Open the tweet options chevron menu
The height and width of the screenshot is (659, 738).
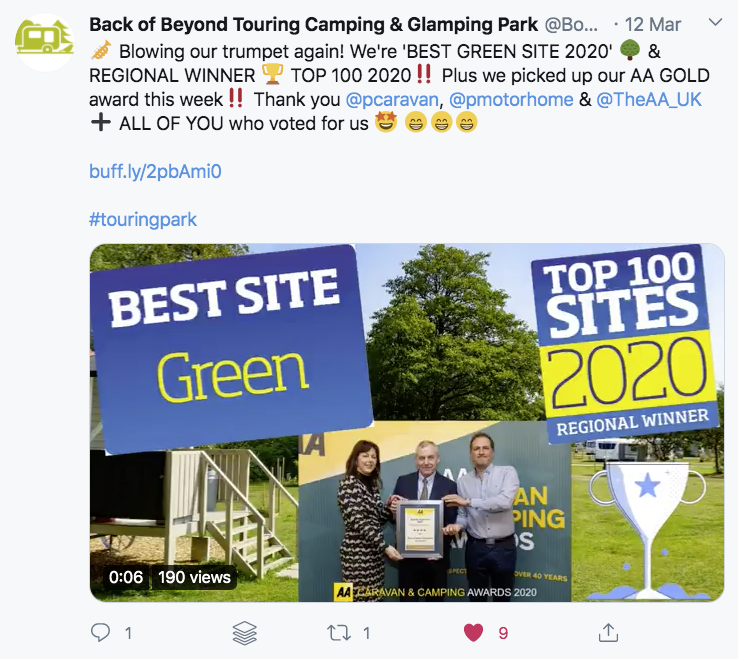[715, 22]
